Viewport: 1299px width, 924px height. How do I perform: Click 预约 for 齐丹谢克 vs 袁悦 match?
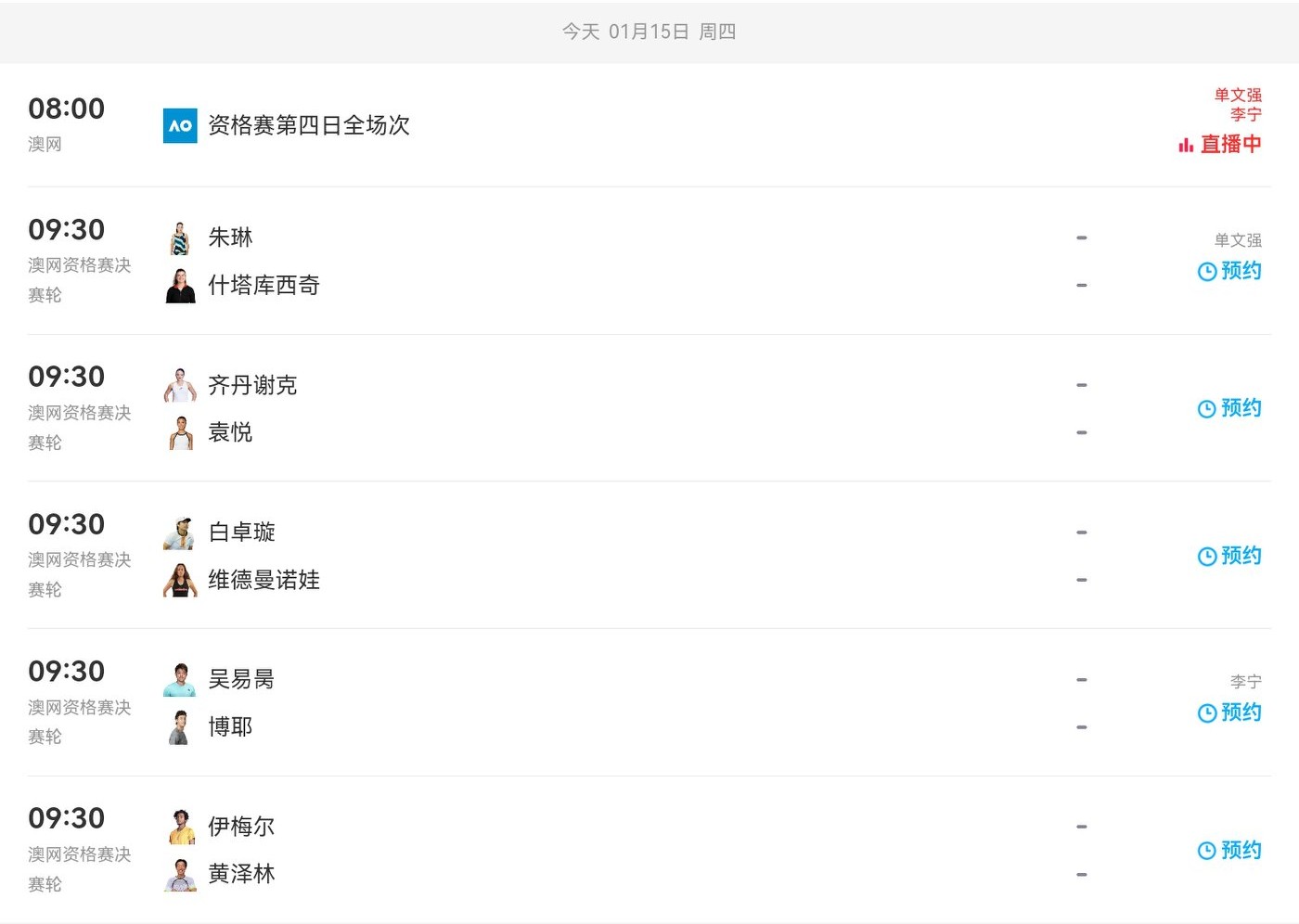pyautogui.click(x=1229, y=408)
